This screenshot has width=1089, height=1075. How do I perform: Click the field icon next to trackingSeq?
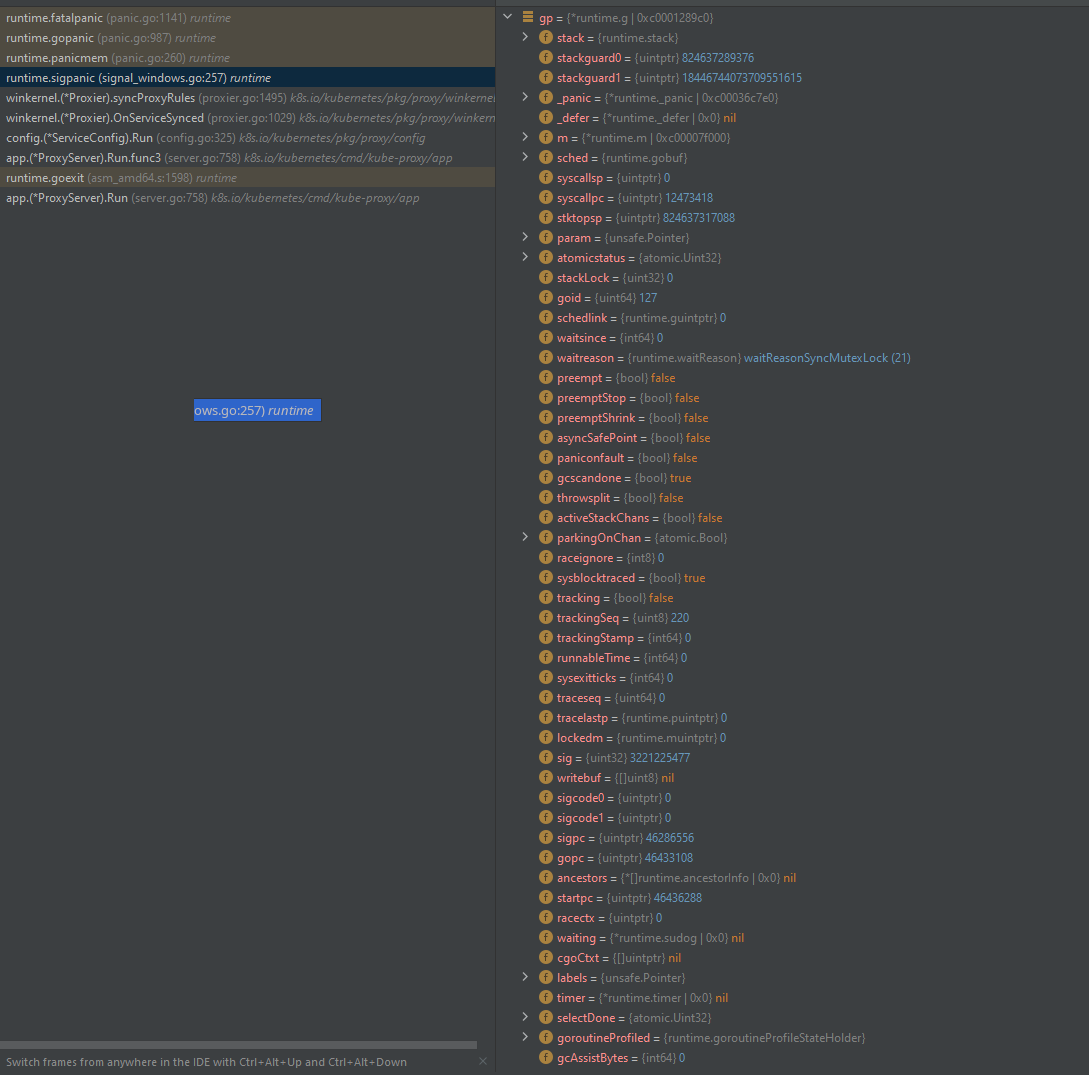point(546,617)
